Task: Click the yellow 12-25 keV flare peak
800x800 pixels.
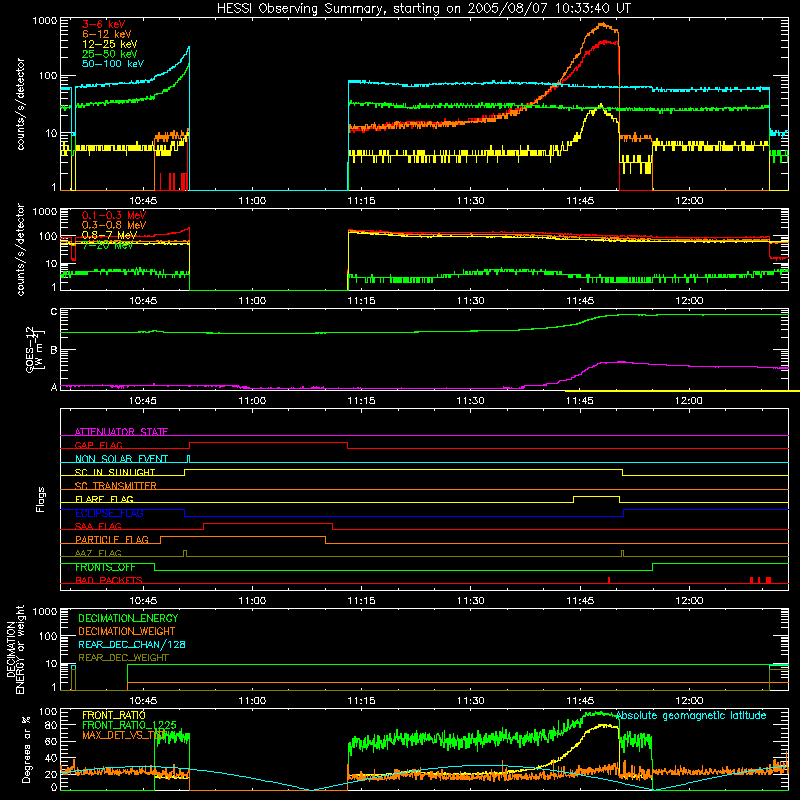Action: pyautogui.click(x=601, y=105)
